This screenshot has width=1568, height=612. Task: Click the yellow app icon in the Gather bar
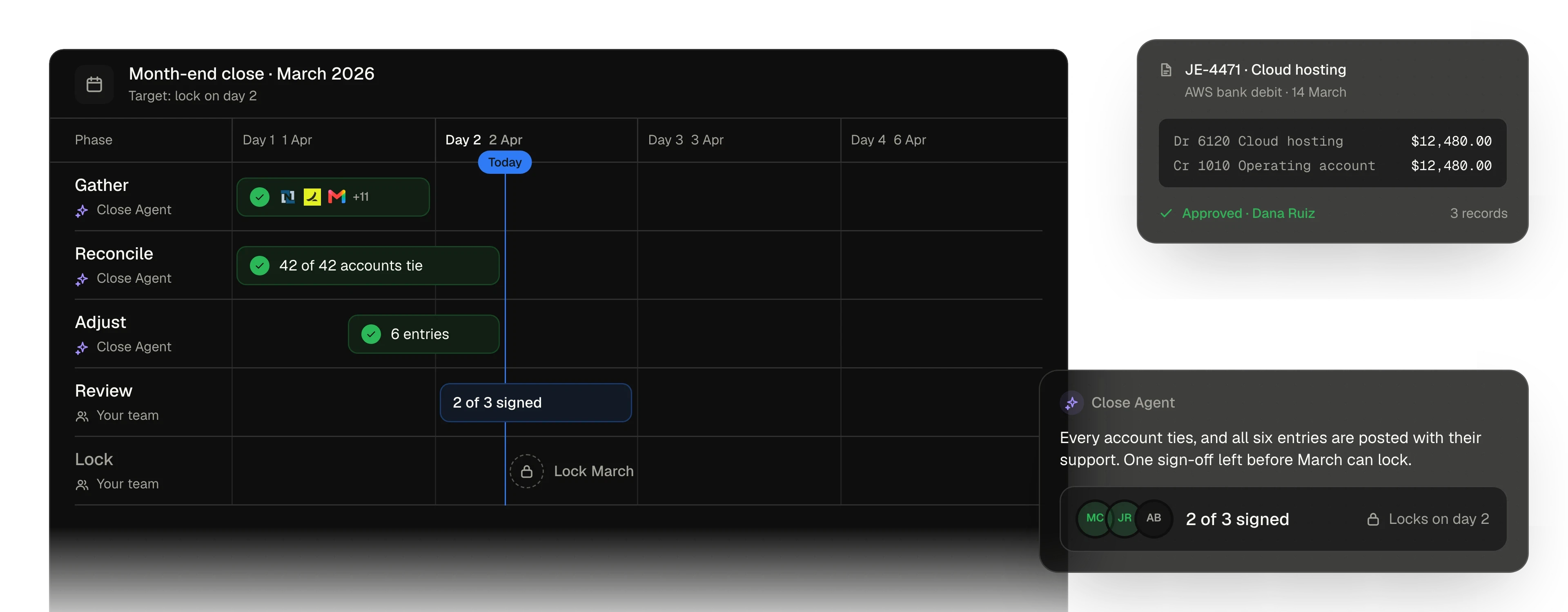click(x=312, y=197)
